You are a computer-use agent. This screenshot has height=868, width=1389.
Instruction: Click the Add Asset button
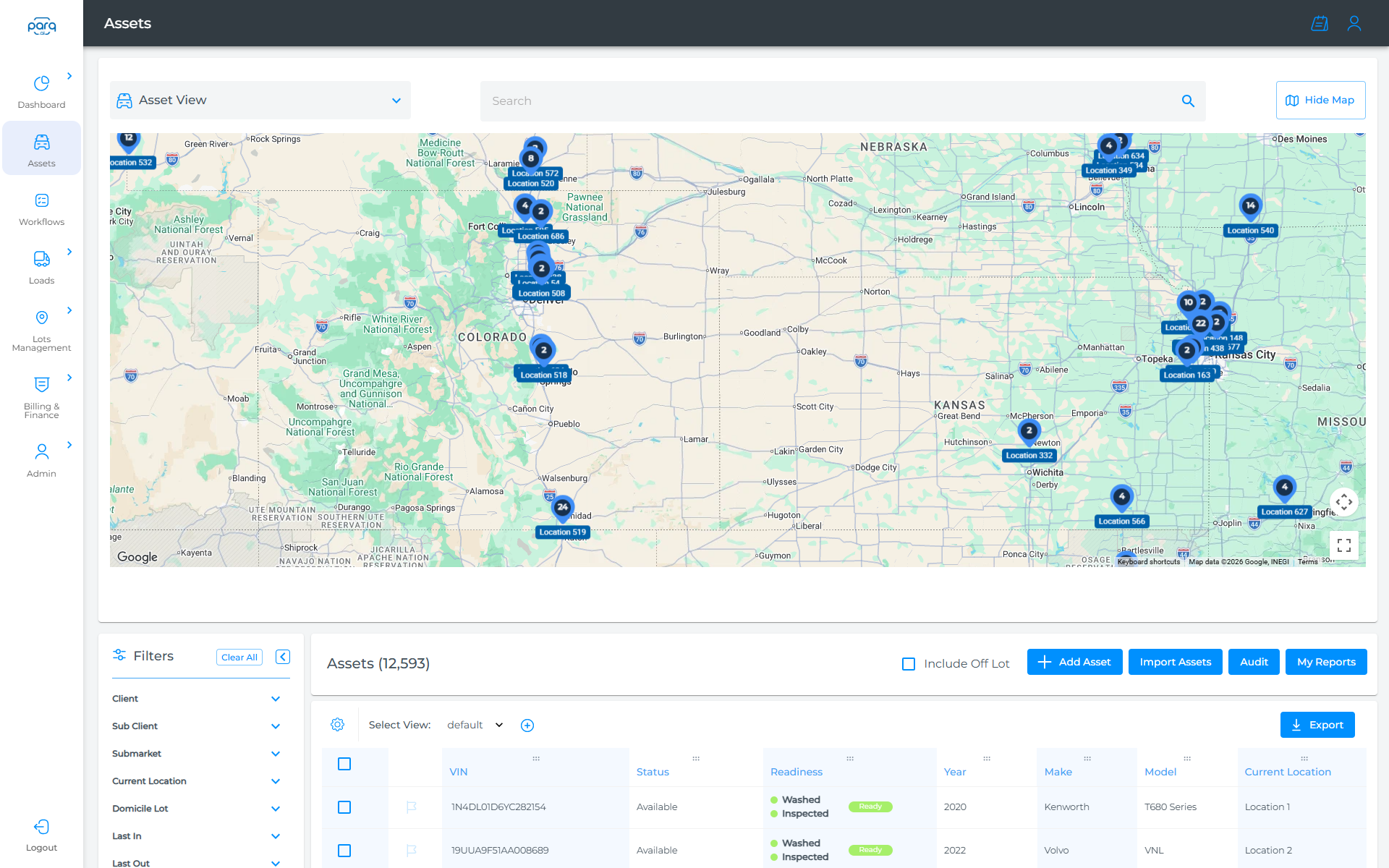click(1074, 662)
